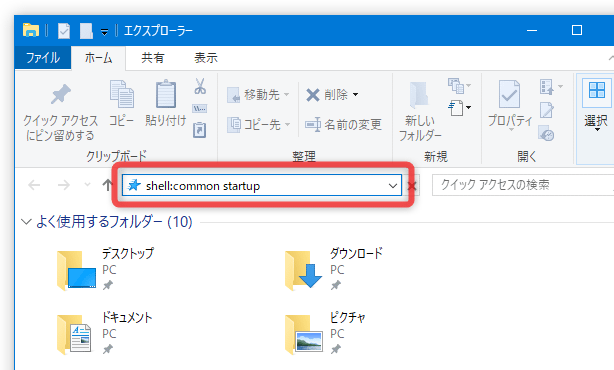The width and height of the screenshot is (614, 370).
Task: Click クイック アクセスにピン留めする button
Action: [60, 112]
